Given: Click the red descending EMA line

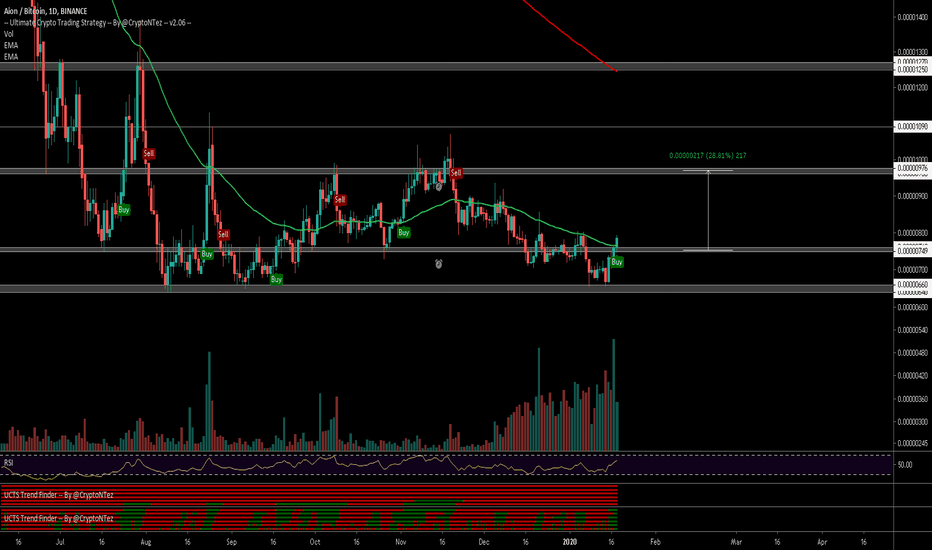Looking at the screenshot, I should pos(569,36).
